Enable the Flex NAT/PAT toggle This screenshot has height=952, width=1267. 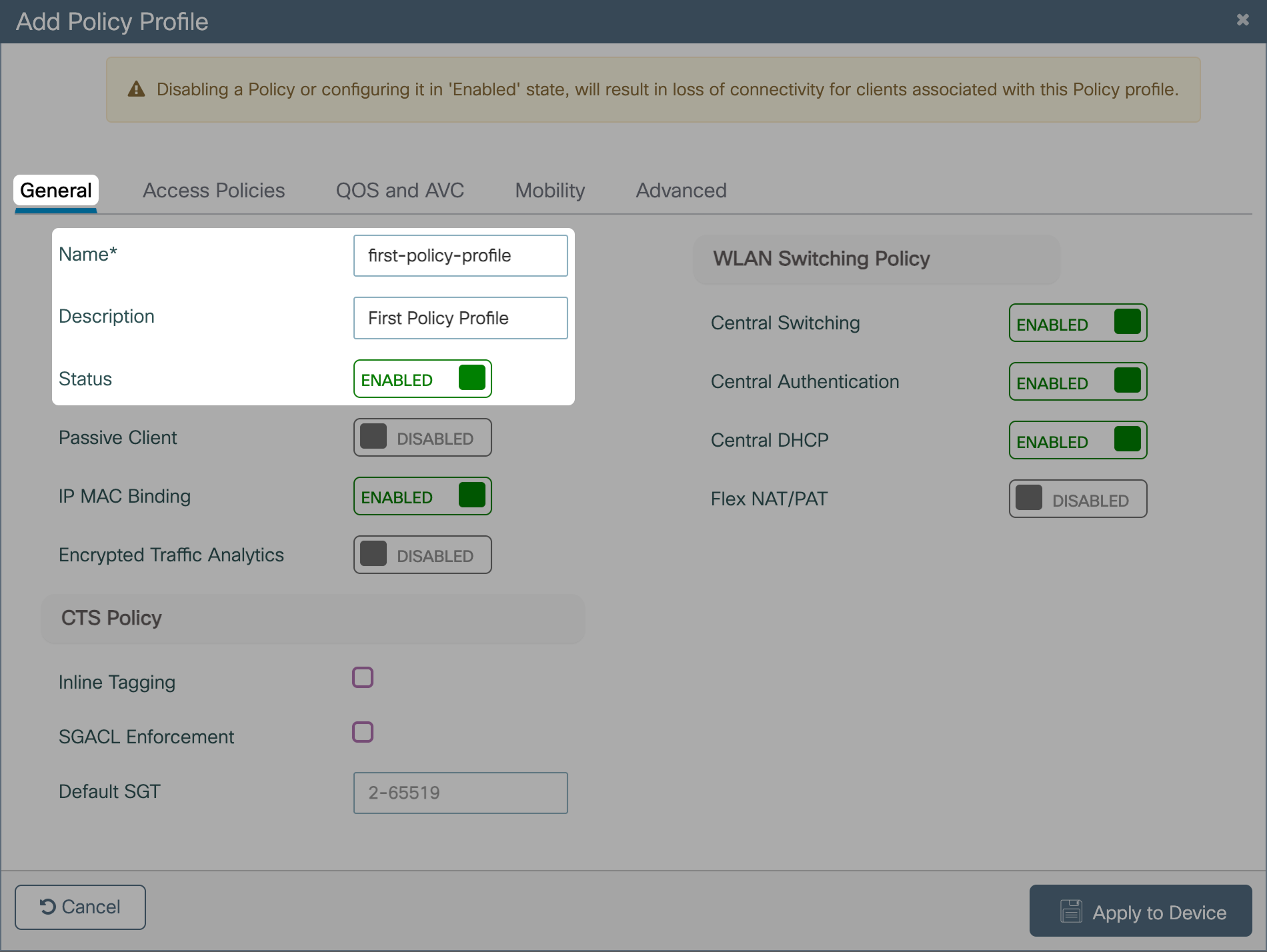(1078, 499)
